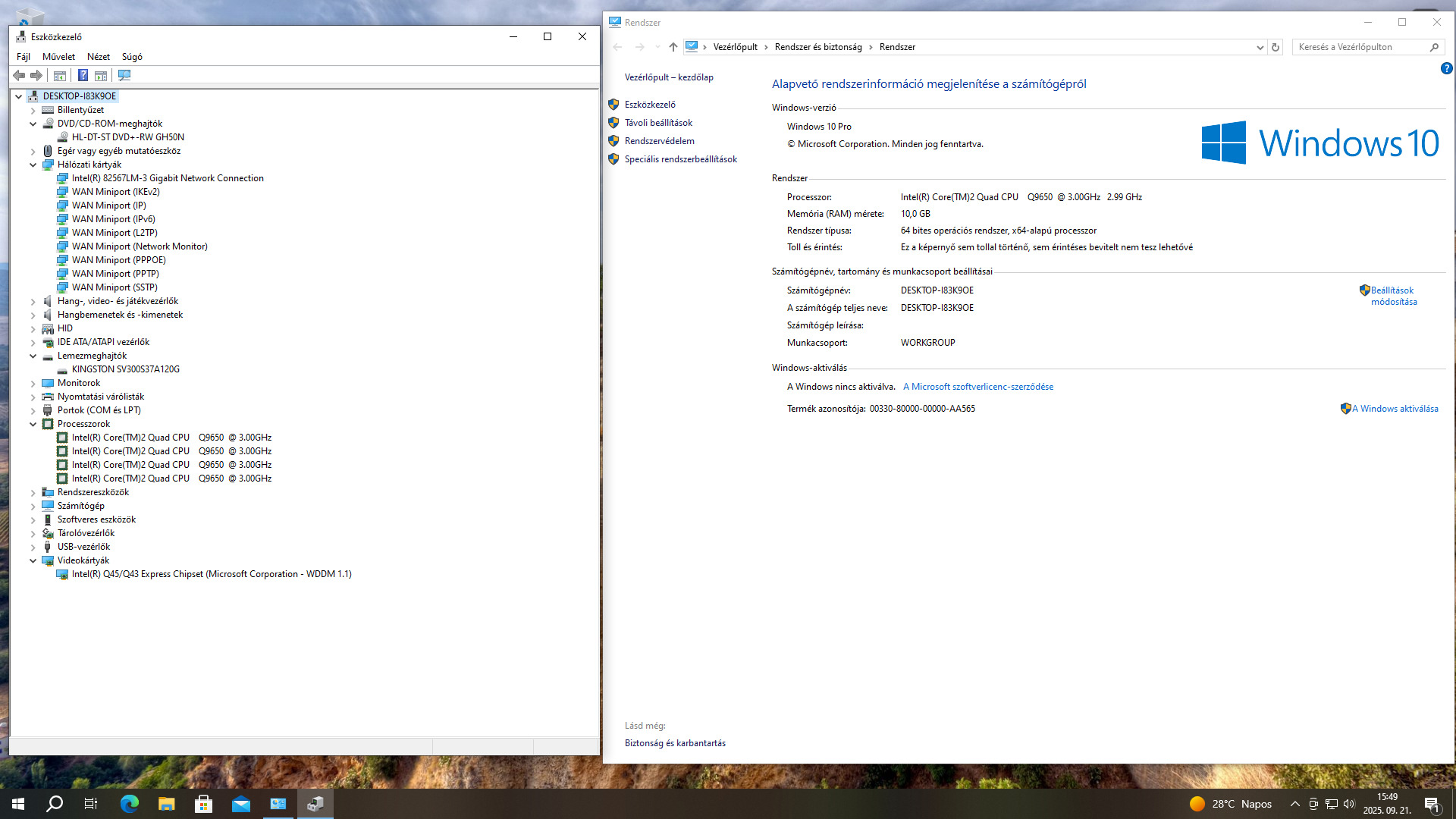Select KINGSTON SV300S37A120G disk drive
The width and height of the screenshot is (1456, 819).
tap(125, 369)
